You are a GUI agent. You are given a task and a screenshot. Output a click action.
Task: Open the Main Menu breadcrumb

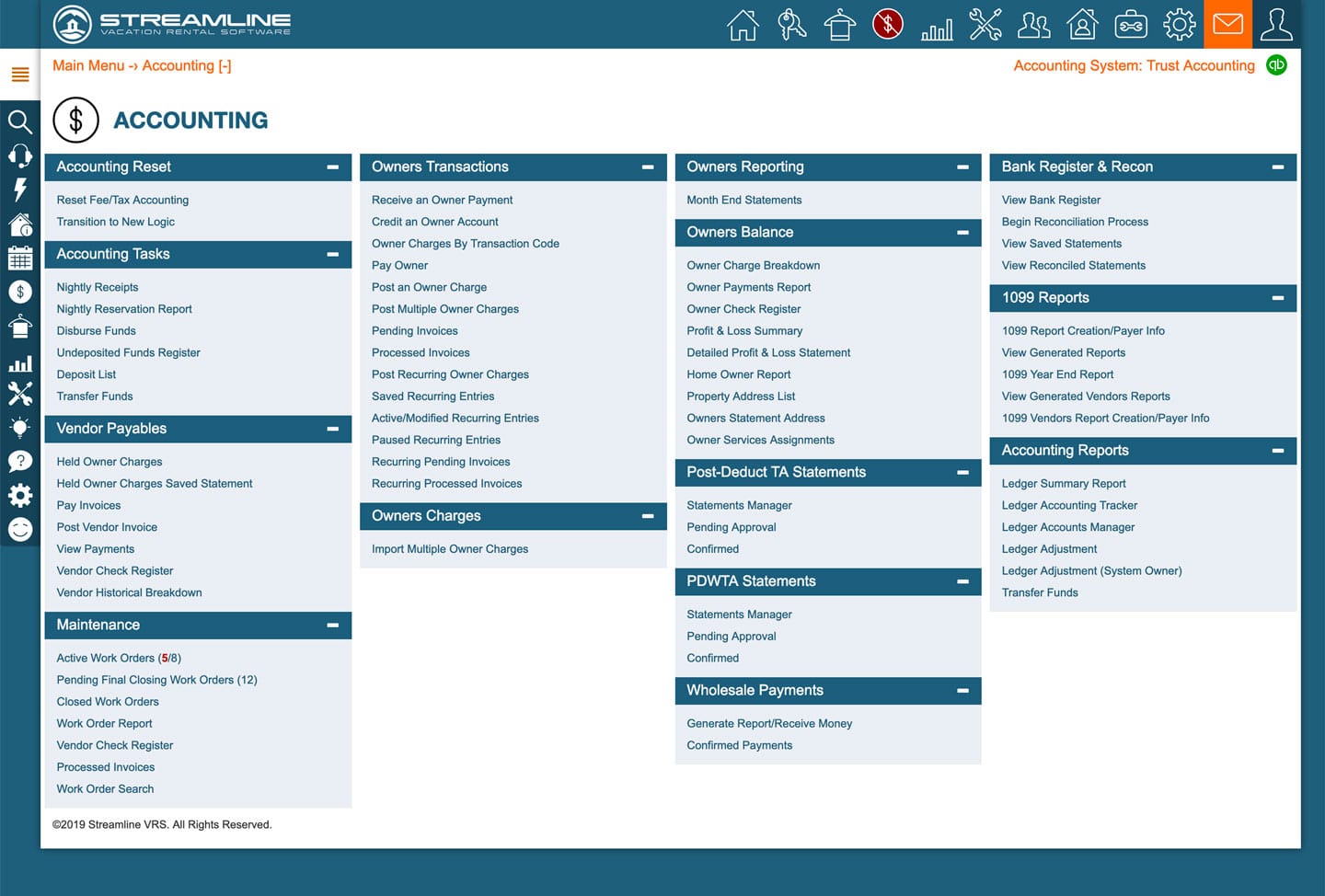point(88,65)
